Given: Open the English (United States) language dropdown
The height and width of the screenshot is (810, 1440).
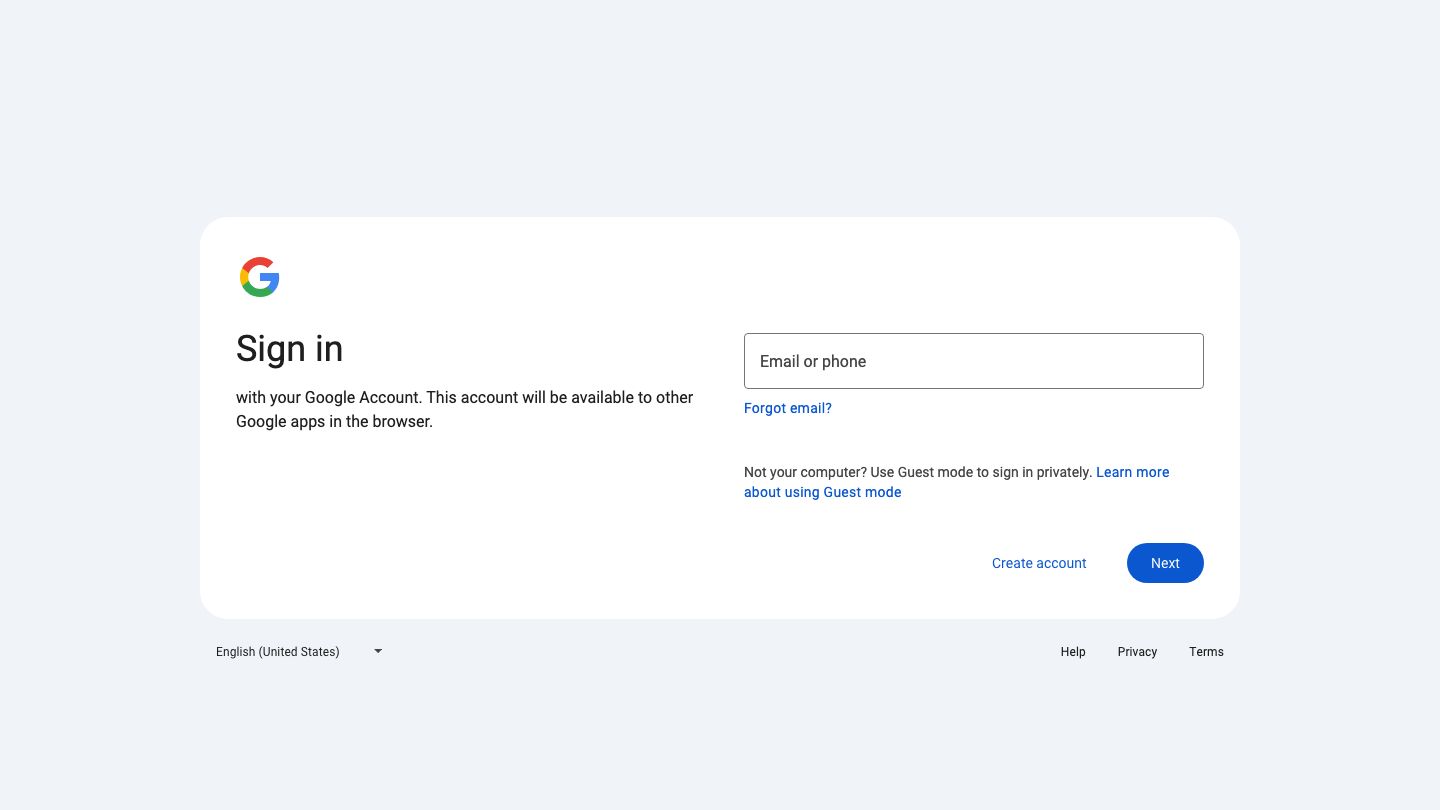Looking at the screenshot, I should 278,652.
